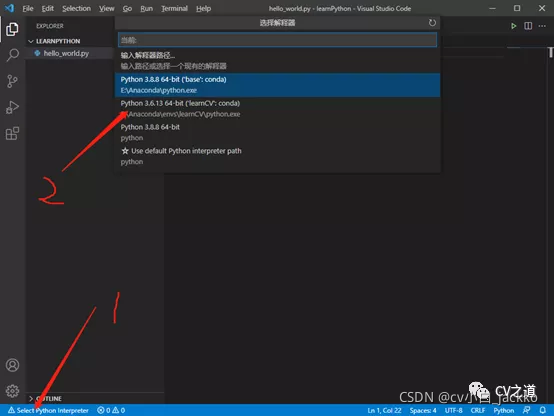
Task: Open the Go menu
Action: tap(127, 8)
